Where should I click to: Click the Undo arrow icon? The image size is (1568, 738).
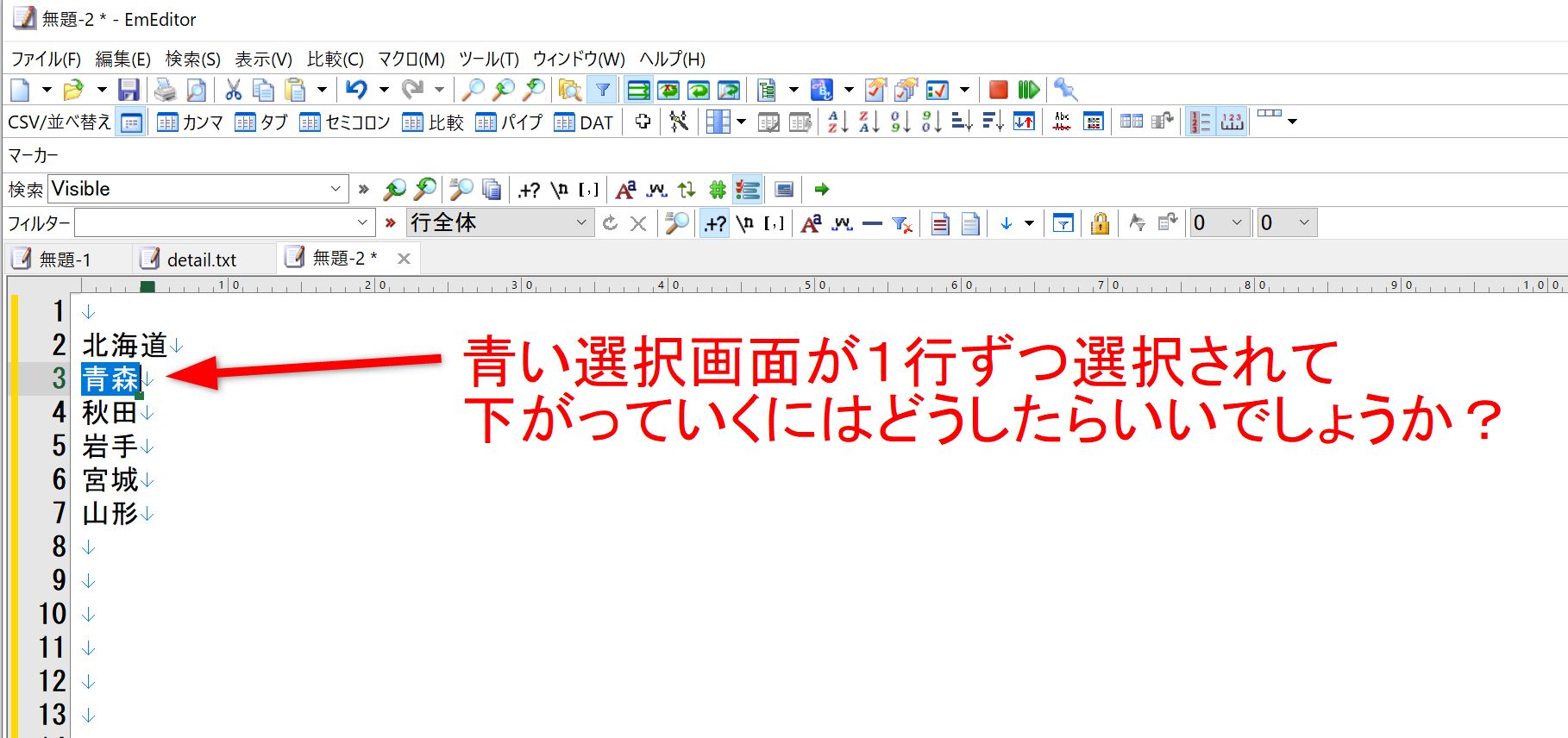[x=356, y=90]
